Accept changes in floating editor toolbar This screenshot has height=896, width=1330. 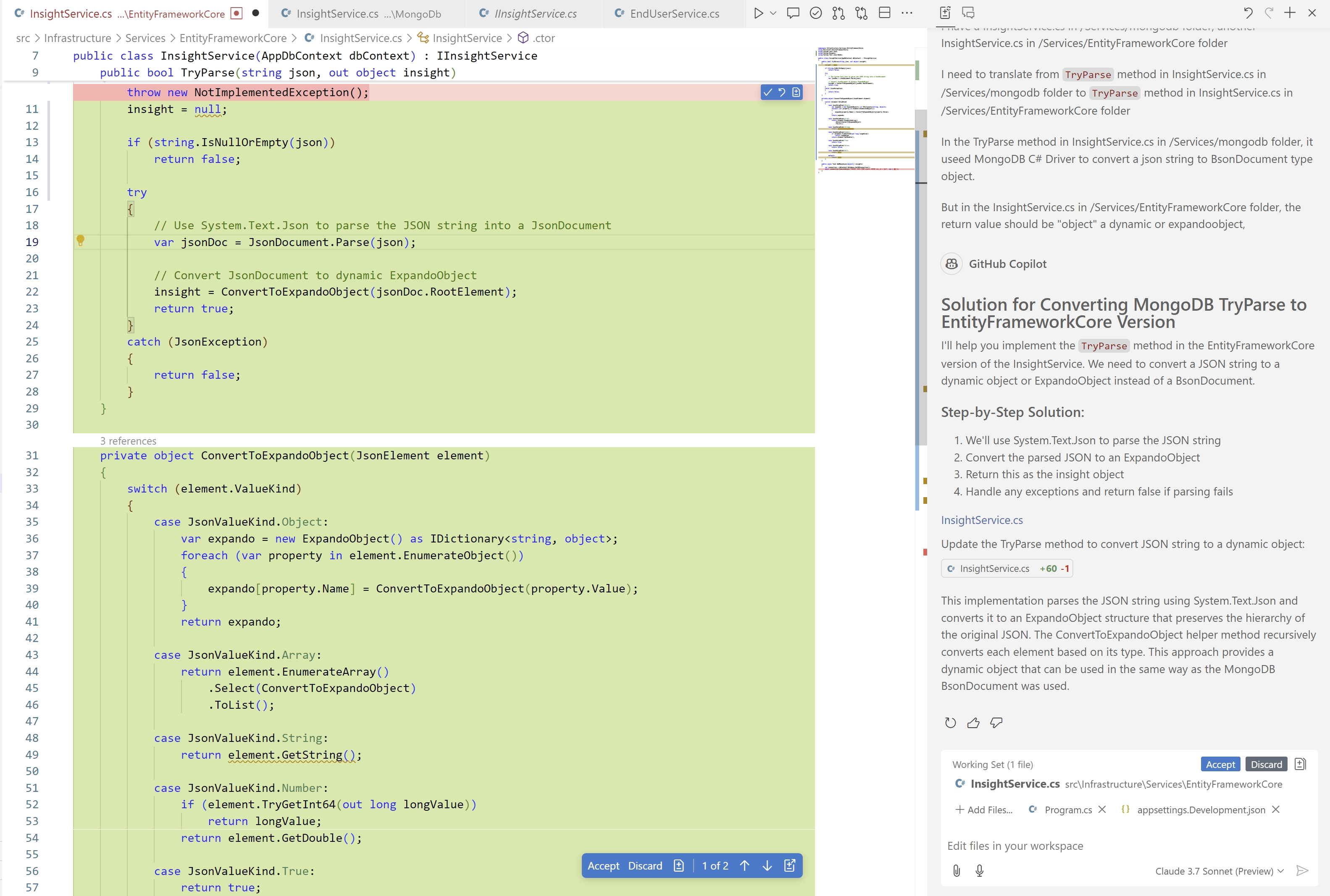click(x=604, y=866)
